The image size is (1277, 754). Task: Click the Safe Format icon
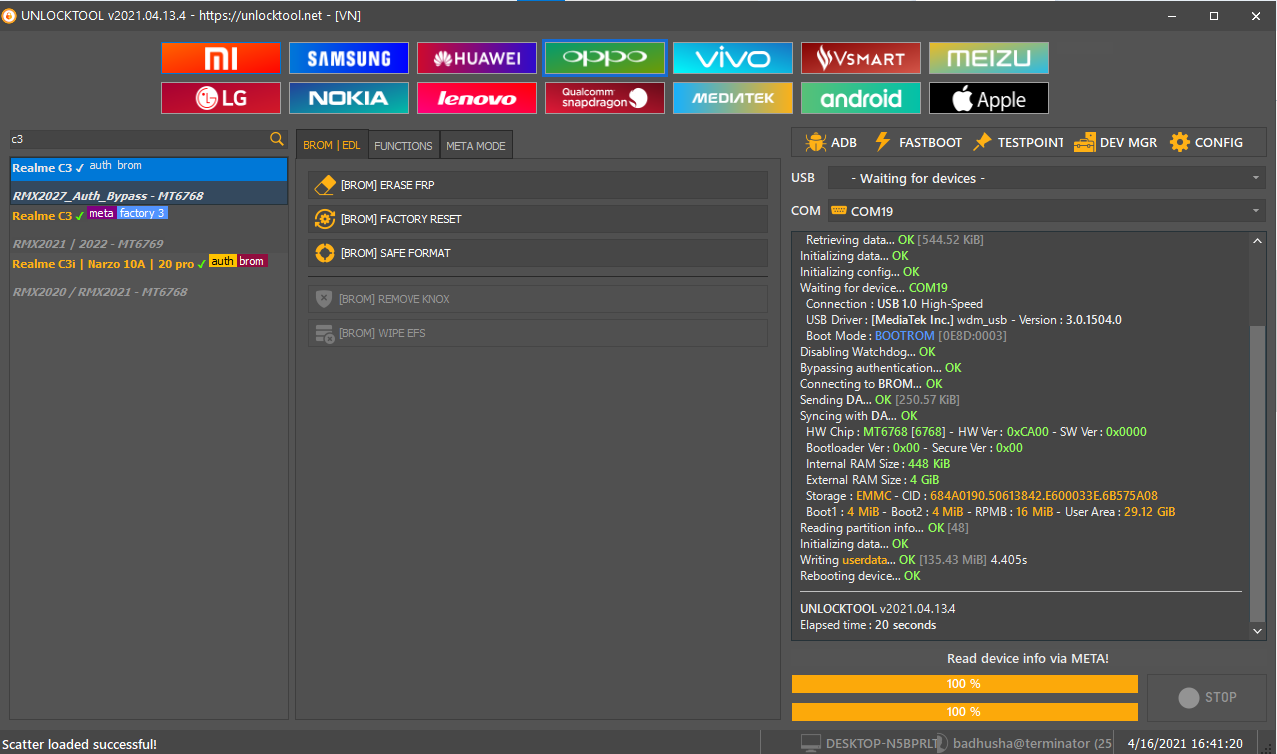[325, 253]
